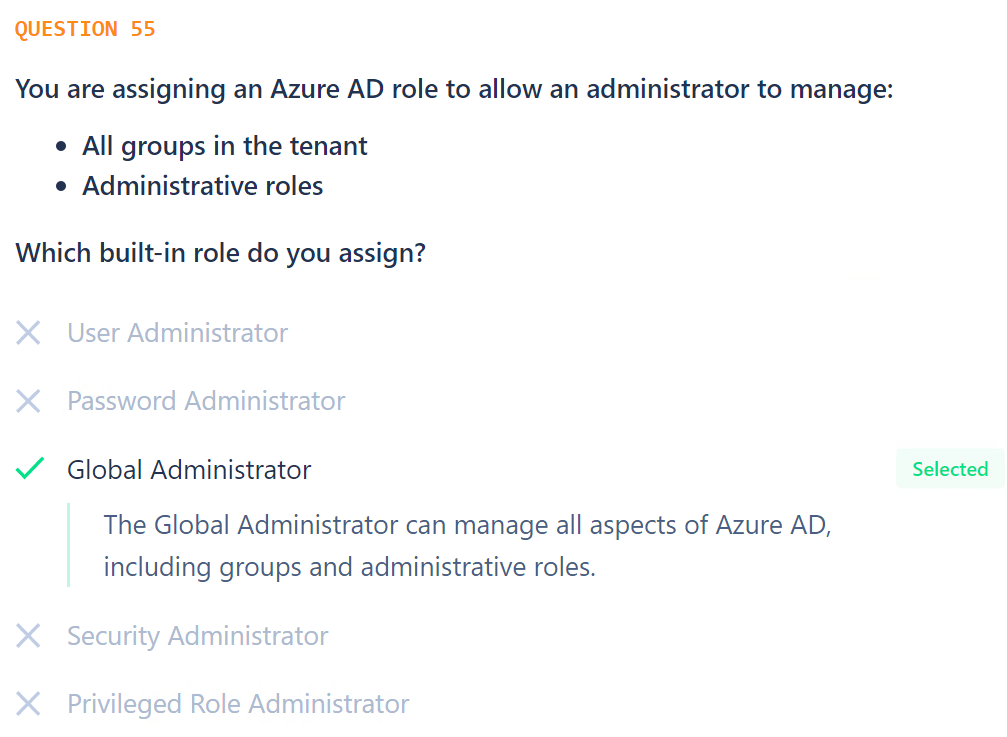The width and height of the screenshot is (1007, 737).
Task: Click 'including groups and administrative roles' line
Action: tap(349, 568)
